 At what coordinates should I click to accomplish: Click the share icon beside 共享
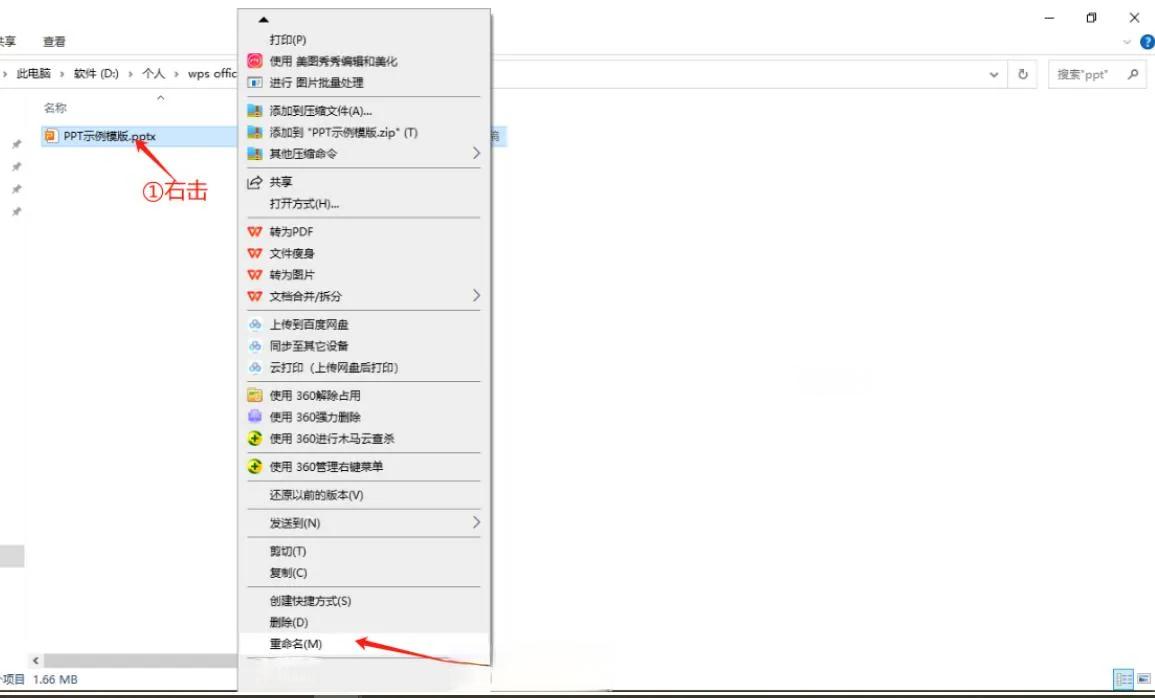[x=254, y=182]
